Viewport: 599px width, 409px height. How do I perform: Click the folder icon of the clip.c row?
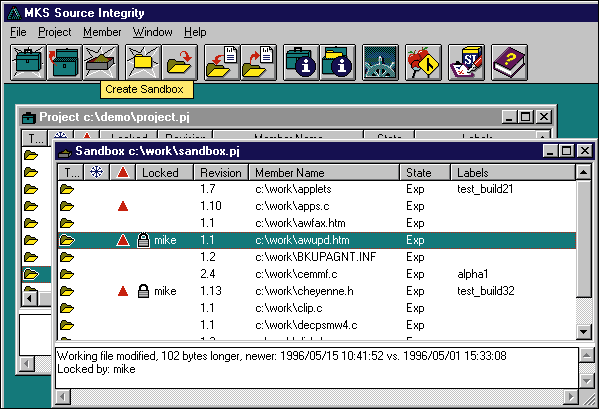[x=67, y=308]
